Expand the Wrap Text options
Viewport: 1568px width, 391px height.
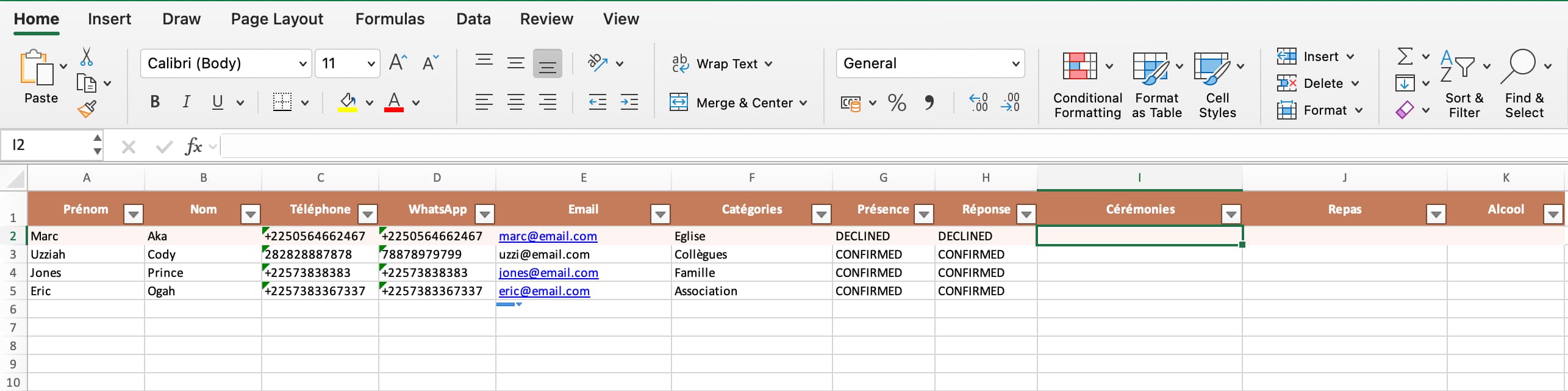(768, 64)
